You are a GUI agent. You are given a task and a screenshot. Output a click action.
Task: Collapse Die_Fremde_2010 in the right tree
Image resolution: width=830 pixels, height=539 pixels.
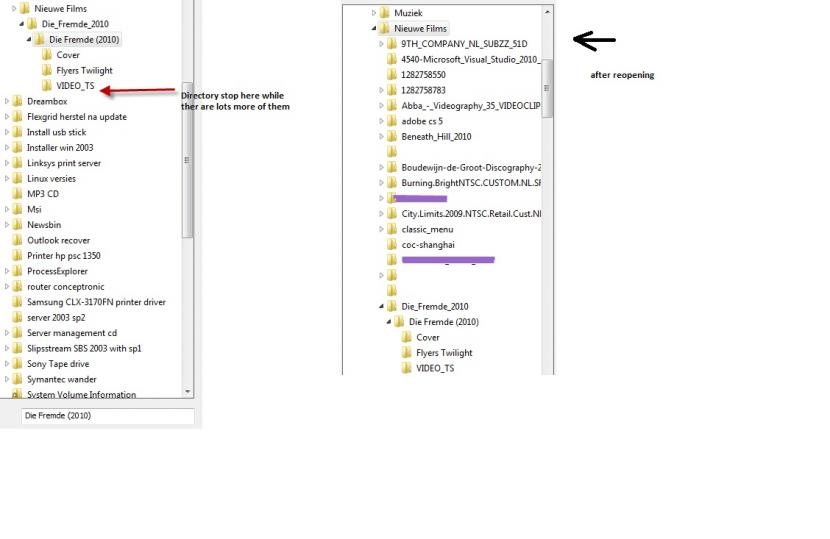[381, 306]
